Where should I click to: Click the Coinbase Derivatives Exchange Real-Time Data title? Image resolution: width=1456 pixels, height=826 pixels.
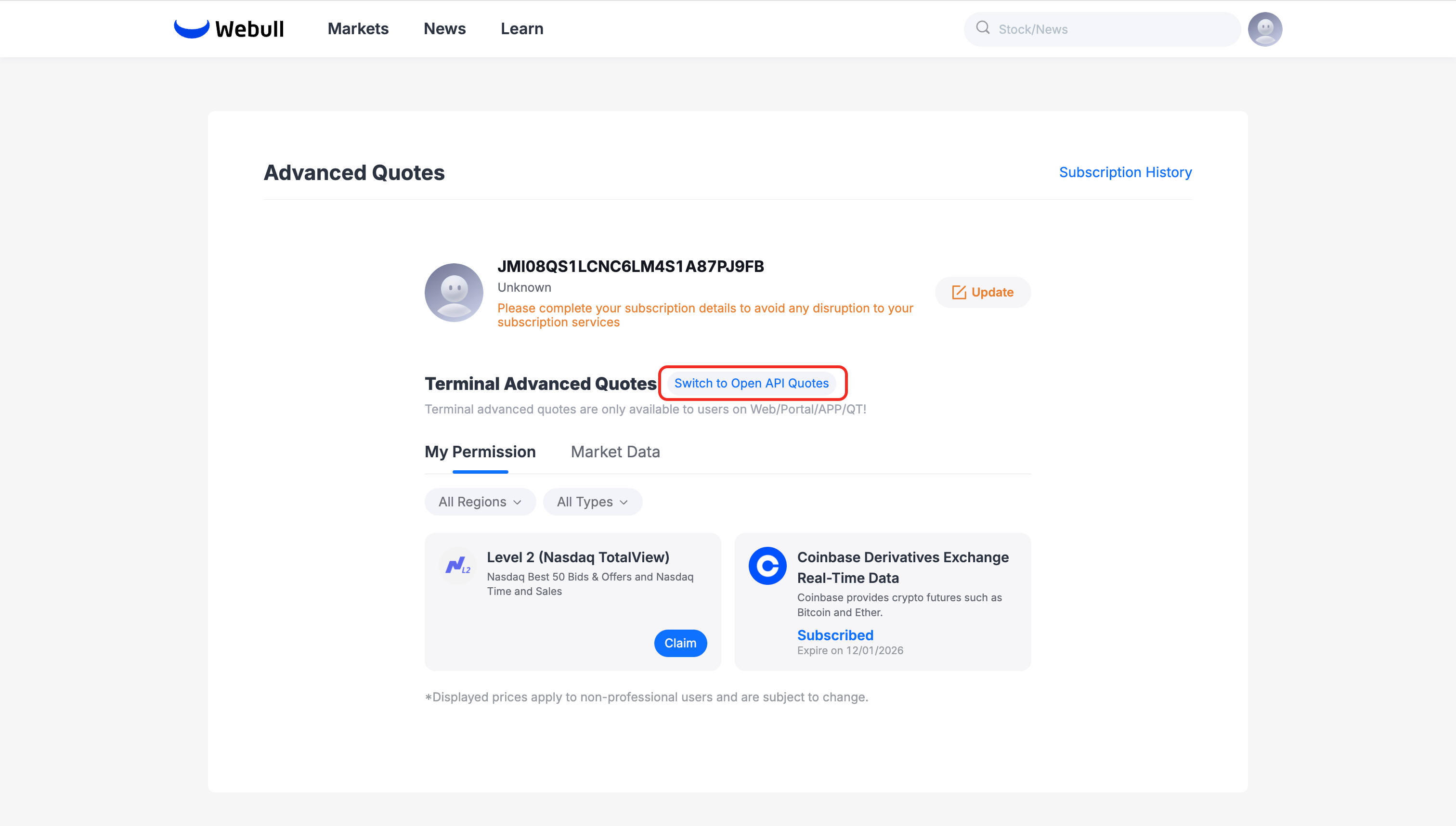coord(903,568)
